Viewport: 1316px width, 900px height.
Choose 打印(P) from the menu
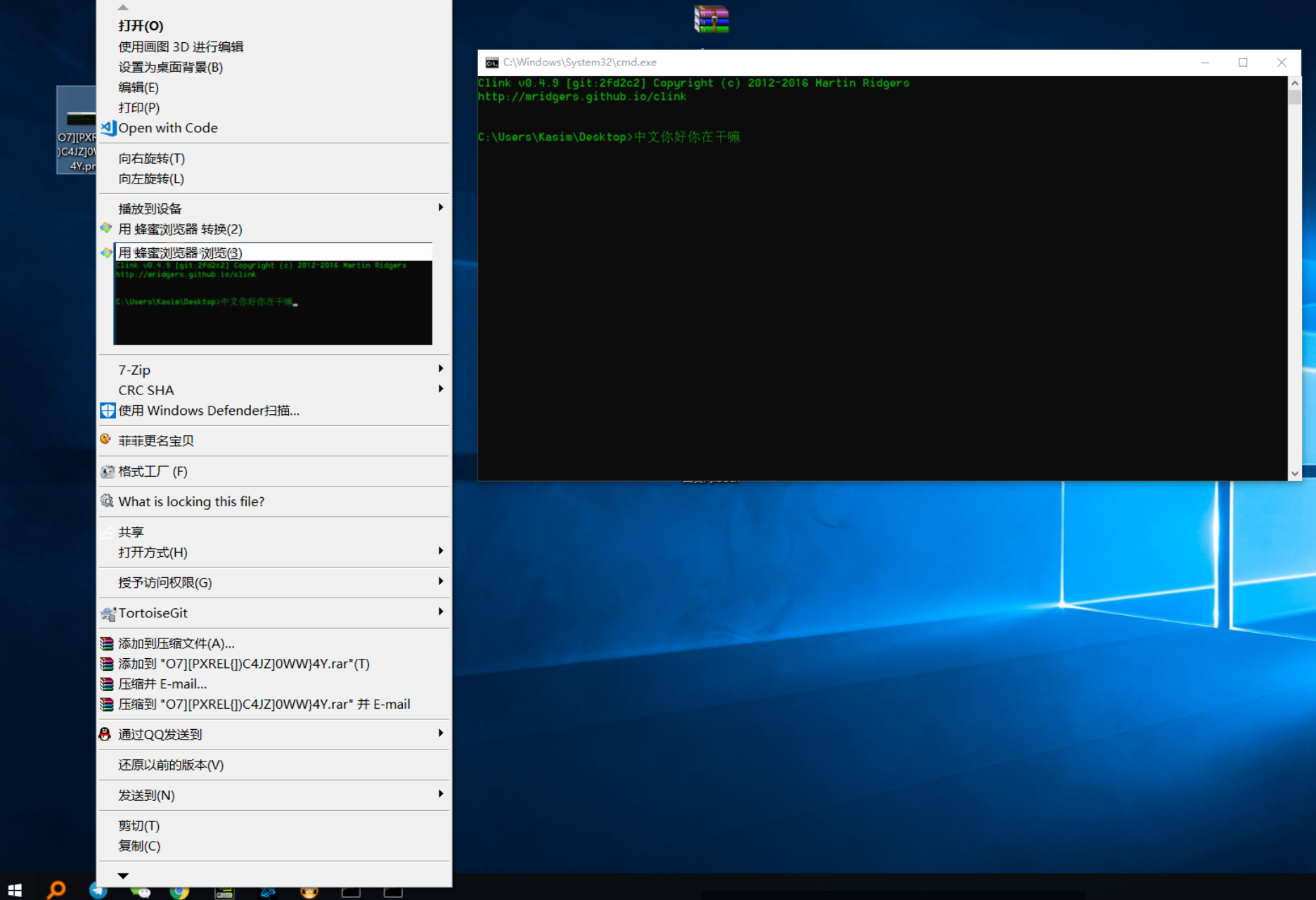tap(274, 108)
